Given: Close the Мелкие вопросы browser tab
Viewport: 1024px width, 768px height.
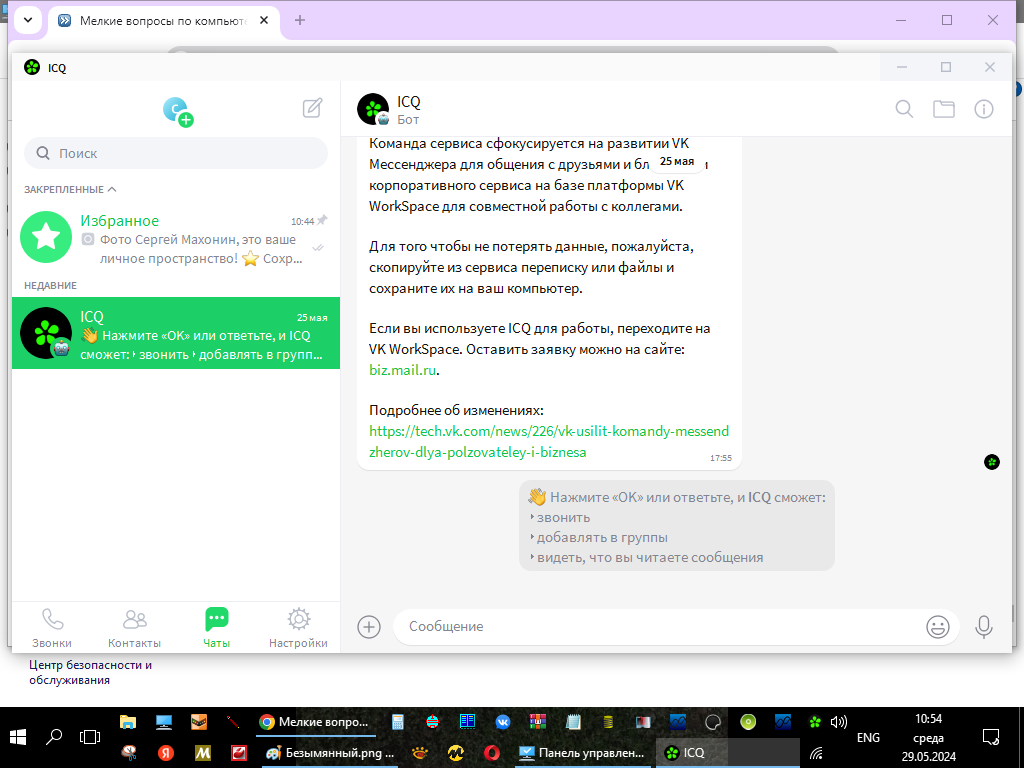Looking at the screenshot, I should 264,20.
